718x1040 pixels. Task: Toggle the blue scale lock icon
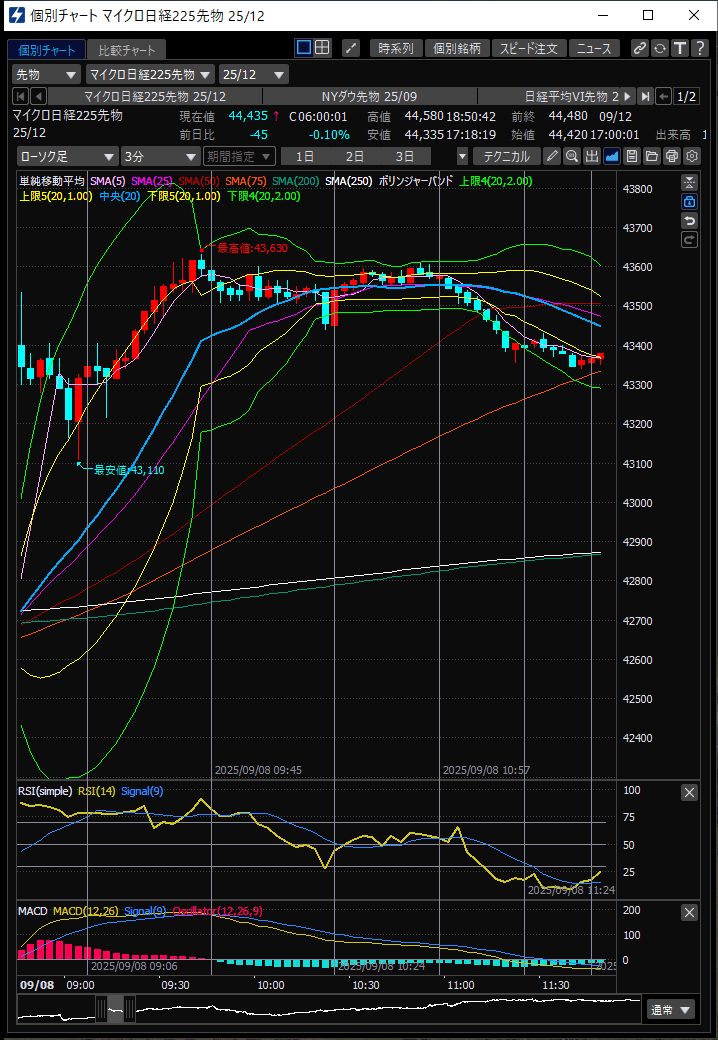[x=689, y=202]
